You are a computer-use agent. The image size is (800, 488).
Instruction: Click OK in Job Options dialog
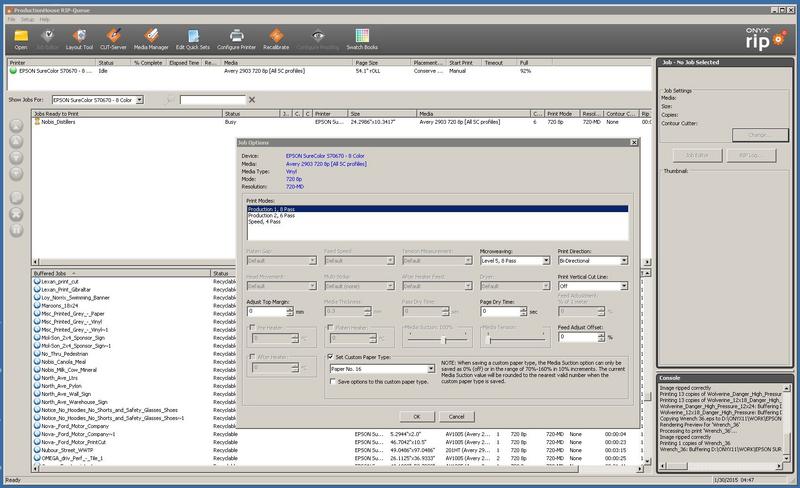(x=417, y=417)
